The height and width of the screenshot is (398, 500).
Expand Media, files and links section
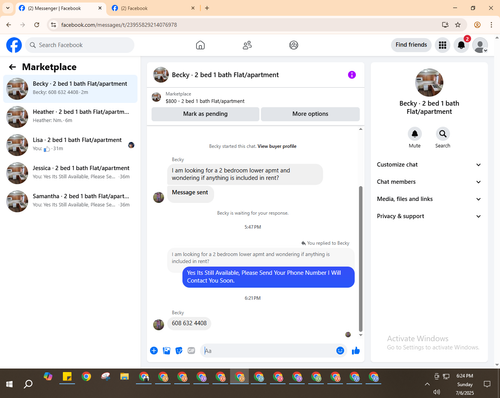429,199
